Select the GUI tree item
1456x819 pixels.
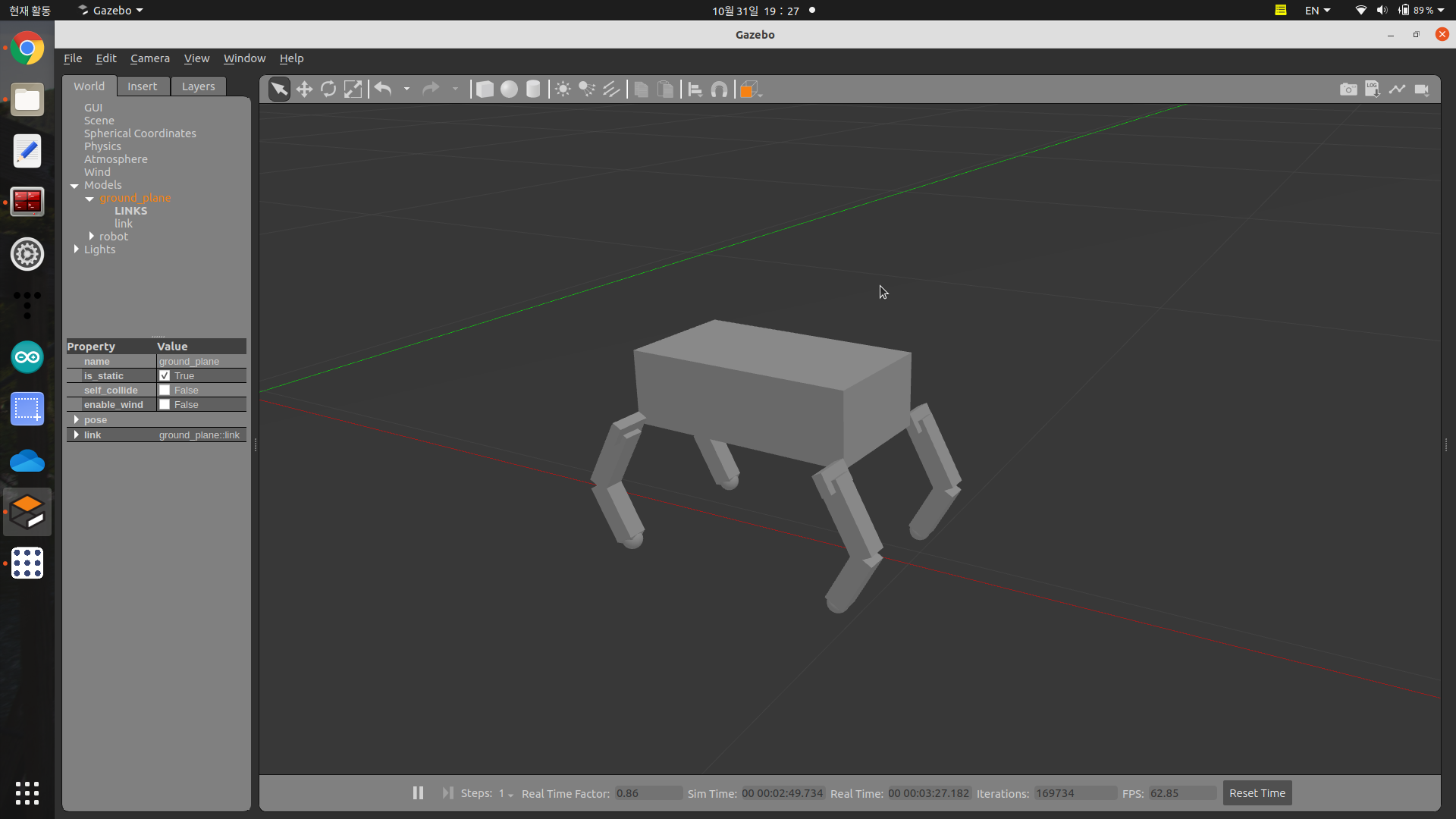tap(93, 108)
